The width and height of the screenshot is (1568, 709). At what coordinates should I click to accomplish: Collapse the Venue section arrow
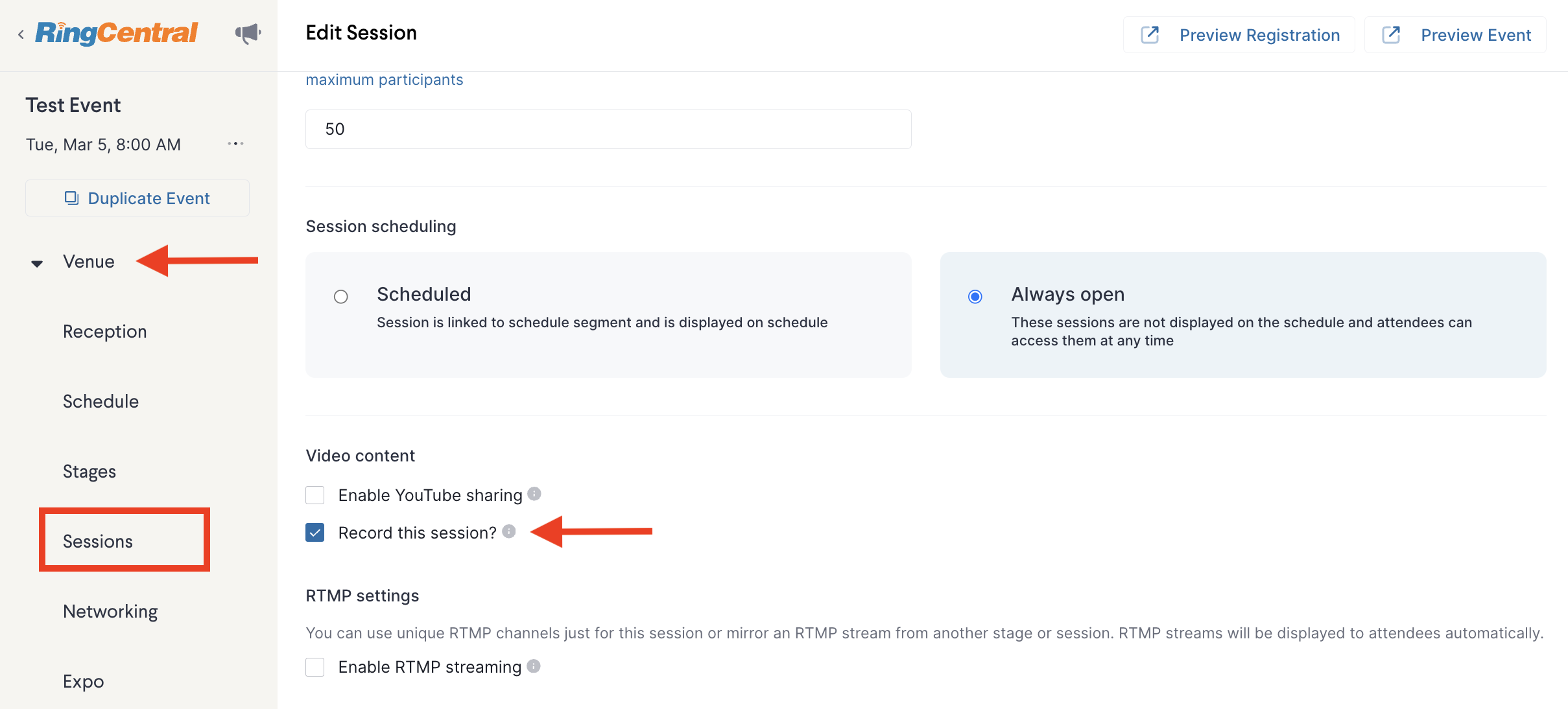click(37, 263)
